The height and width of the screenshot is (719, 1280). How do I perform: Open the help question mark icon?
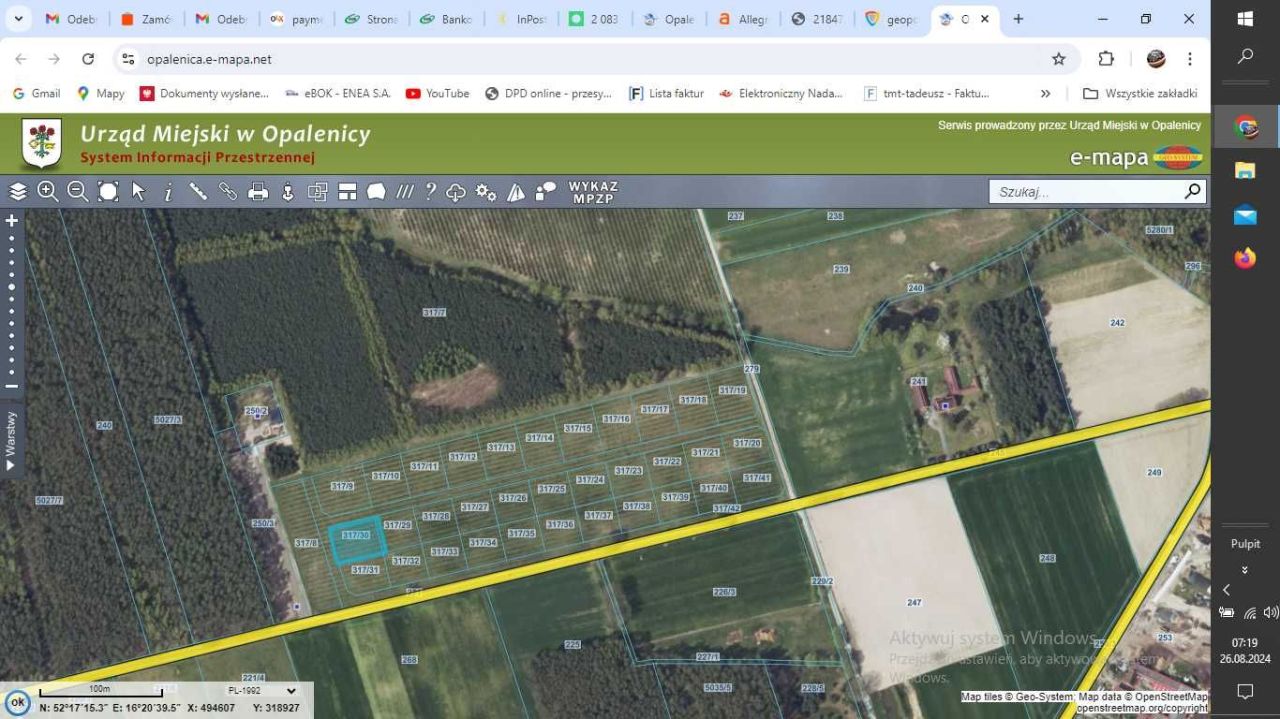click(x=430, y=192)
